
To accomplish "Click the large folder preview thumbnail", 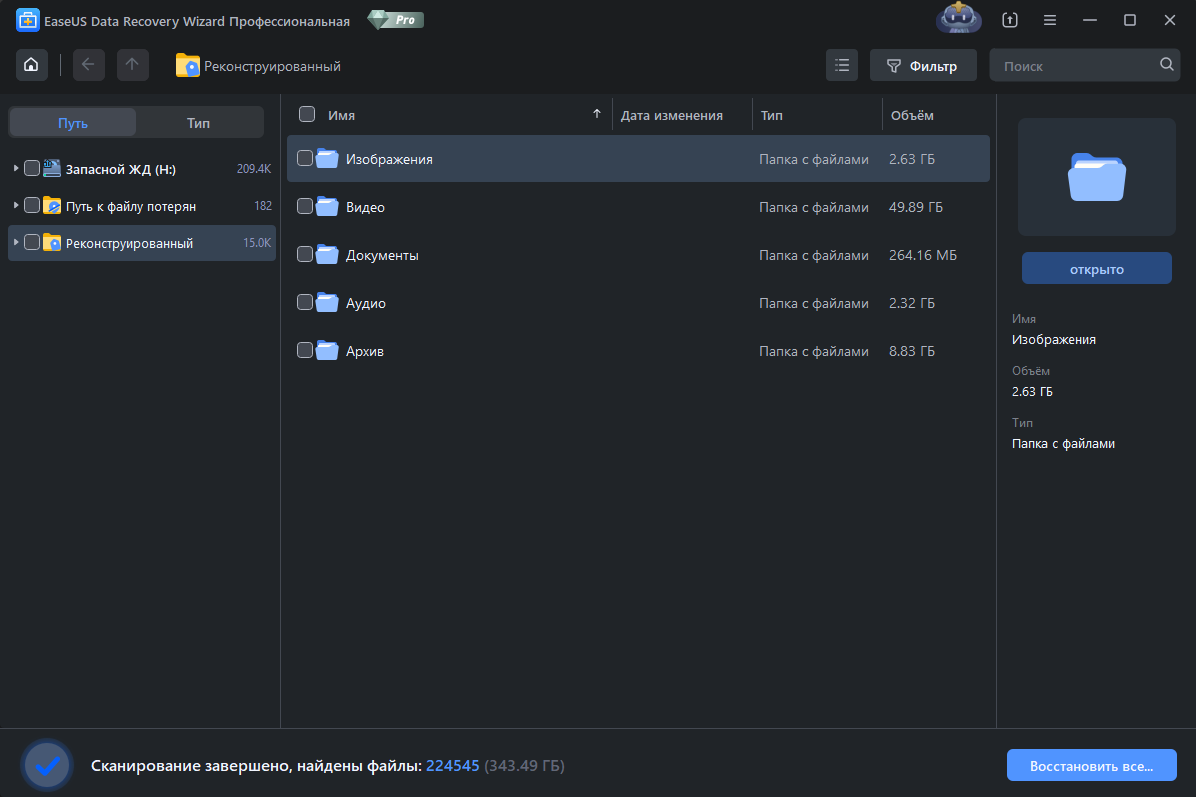I will point(1096,177).
